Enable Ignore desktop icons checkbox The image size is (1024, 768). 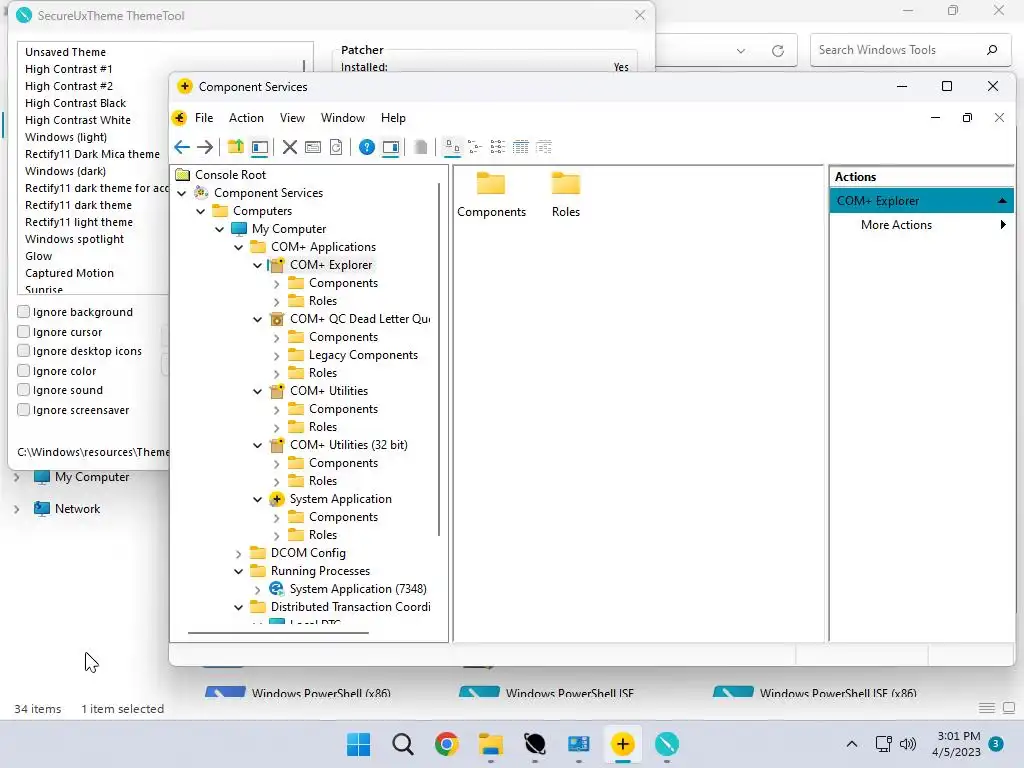point(24,351)
